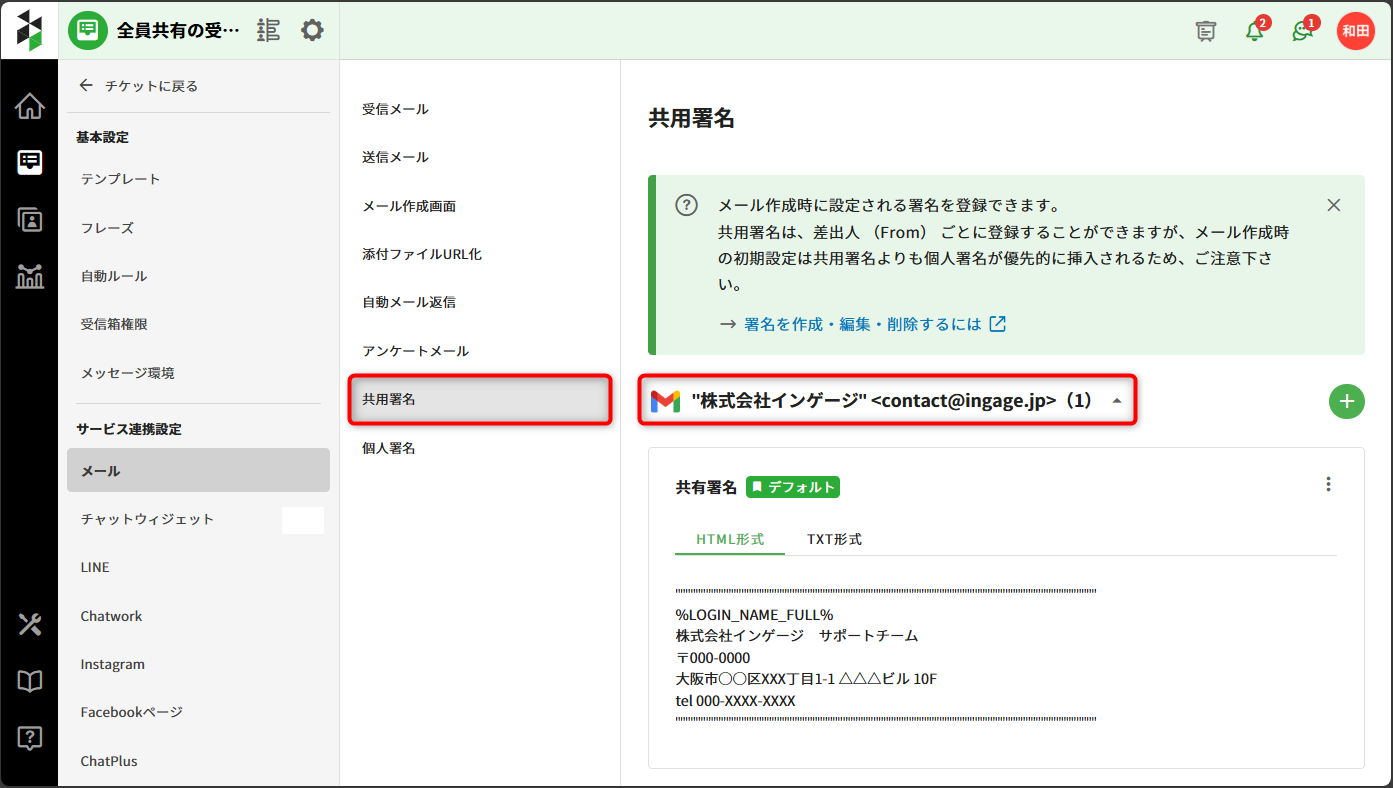This screenshot has width=1393, height=788.
Task: Open the contacts icon in left rail
Action: pyautogui.click(x=29, y=220)
